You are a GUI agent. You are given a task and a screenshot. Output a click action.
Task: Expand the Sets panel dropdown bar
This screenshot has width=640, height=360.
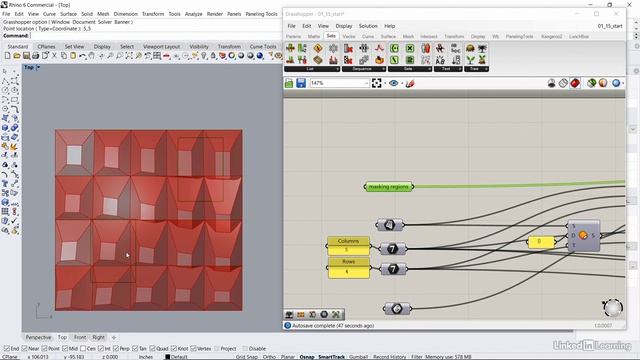click(409, 69)
